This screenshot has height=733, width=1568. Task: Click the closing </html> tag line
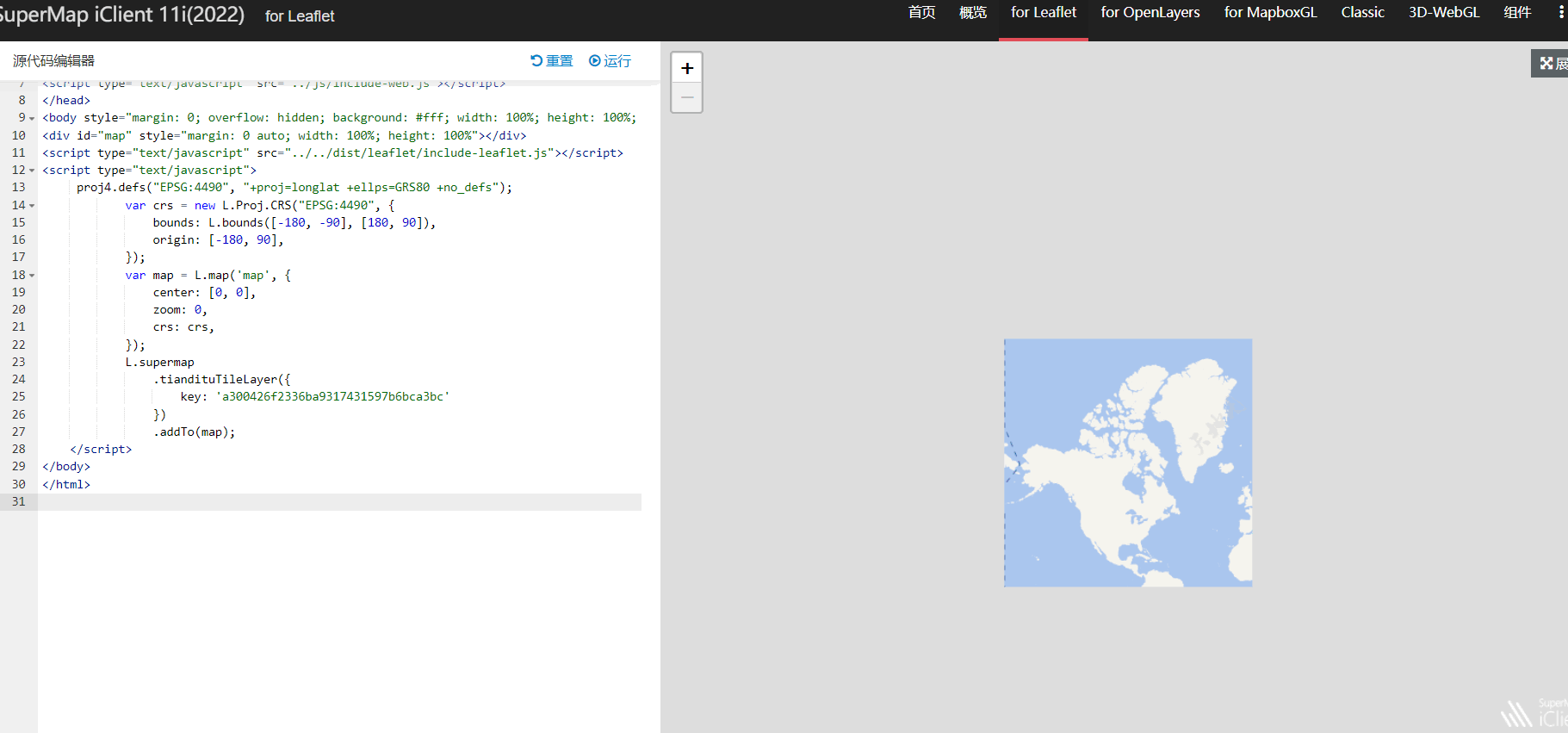coord(66,484)
